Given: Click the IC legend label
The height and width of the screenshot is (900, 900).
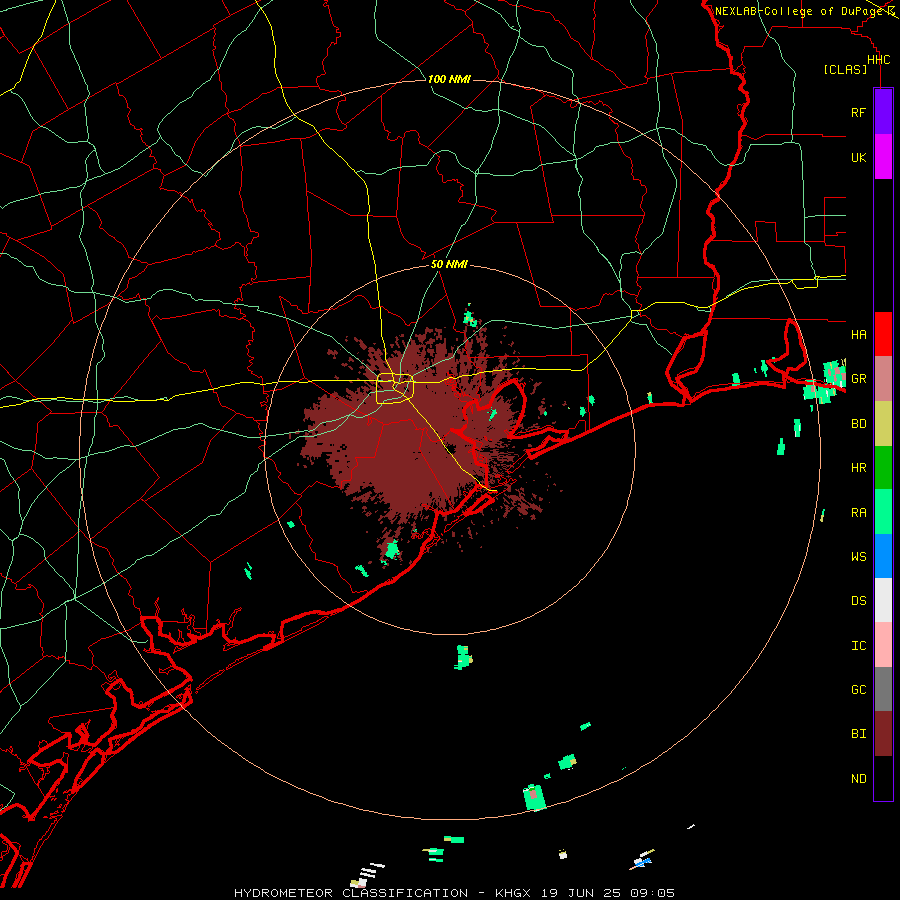Looking at the screenshot, I should pyautogui.click(x=858, y=645).
